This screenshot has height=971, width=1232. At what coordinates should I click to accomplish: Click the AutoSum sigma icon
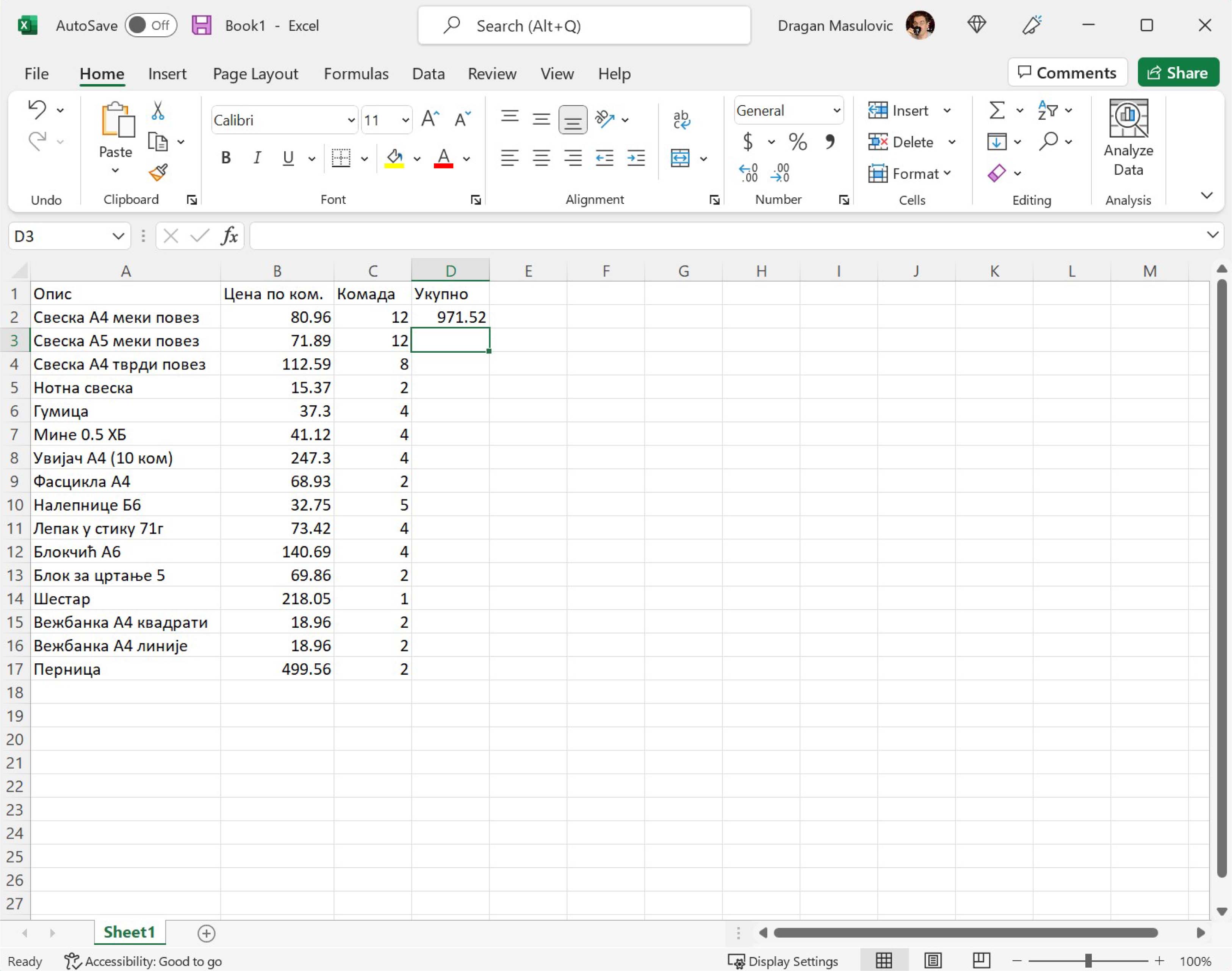[997, 110]
